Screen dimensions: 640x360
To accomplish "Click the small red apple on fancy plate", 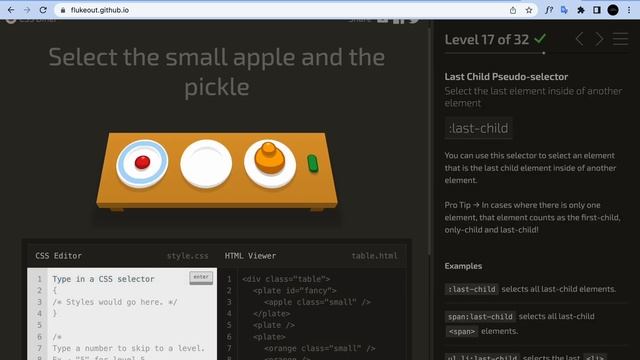I will [142, 162].
